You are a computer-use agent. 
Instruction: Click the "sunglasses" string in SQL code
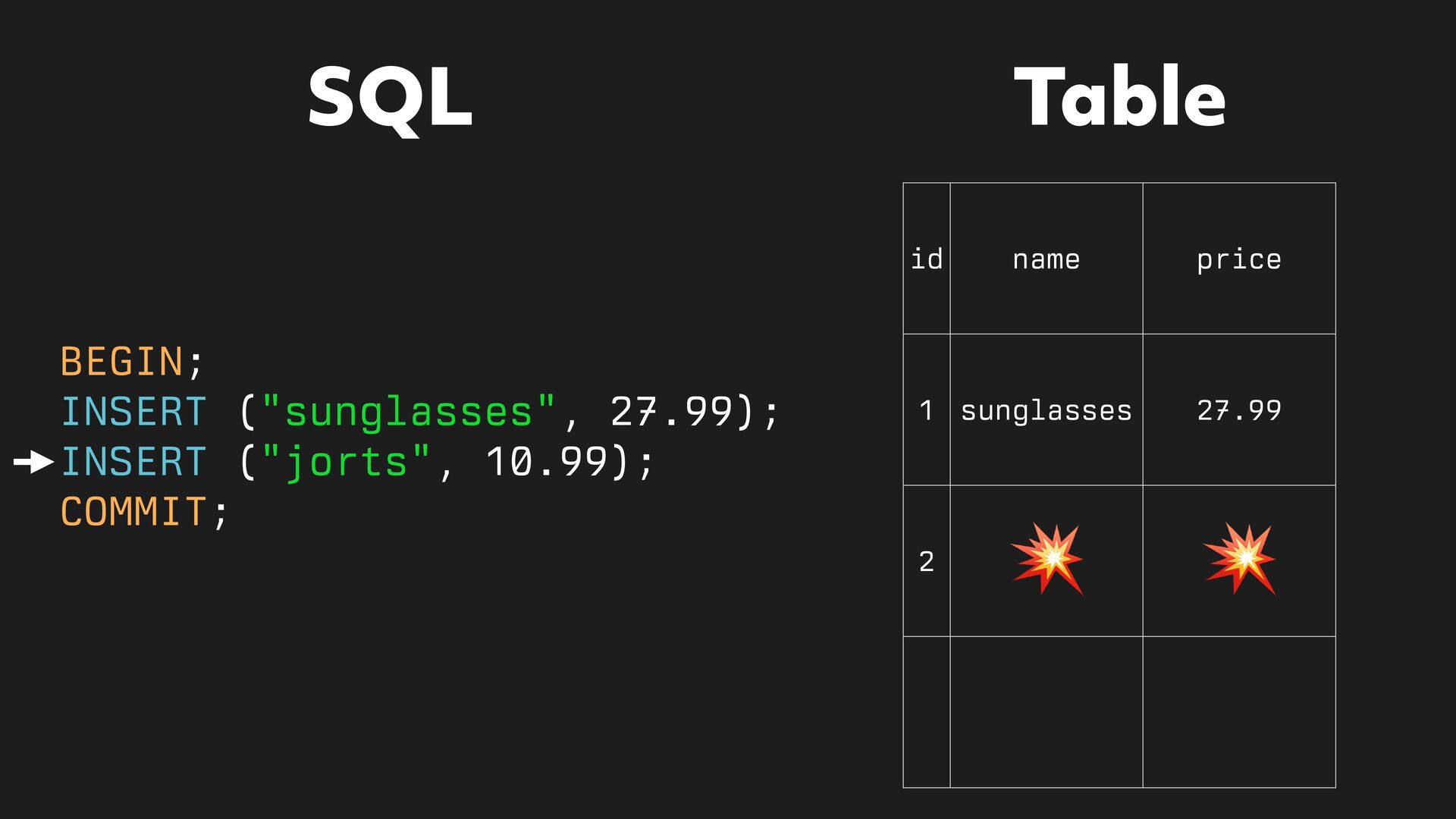[408, 412]
